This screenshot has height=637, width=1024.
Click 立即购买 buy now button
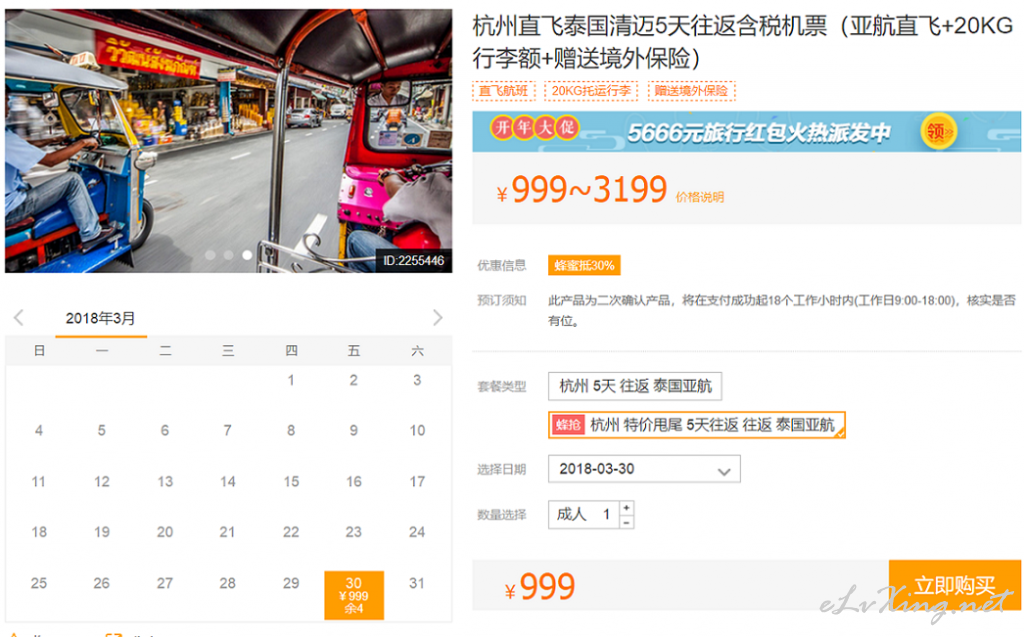point(955,585)
